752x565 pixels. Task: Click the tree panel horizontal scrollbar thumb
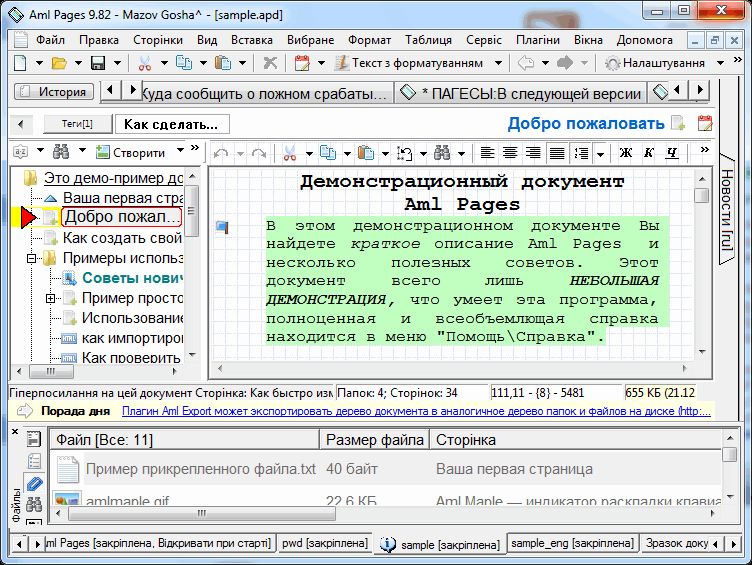[x=51, y=371]
